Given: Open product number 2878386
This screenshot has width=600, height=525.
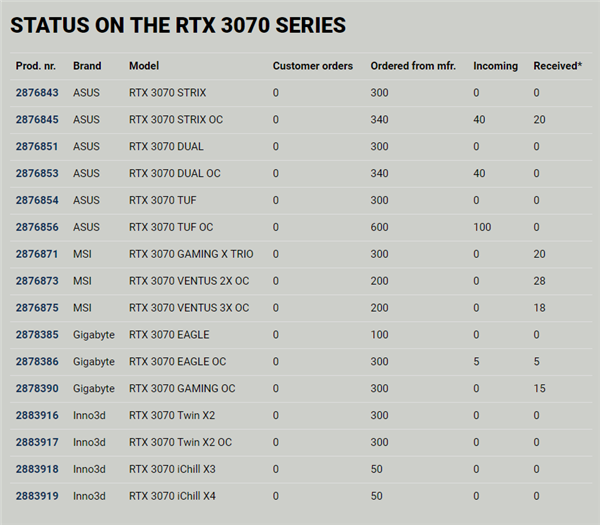Looking at the screenshot, I should click(x=36, y=362).
